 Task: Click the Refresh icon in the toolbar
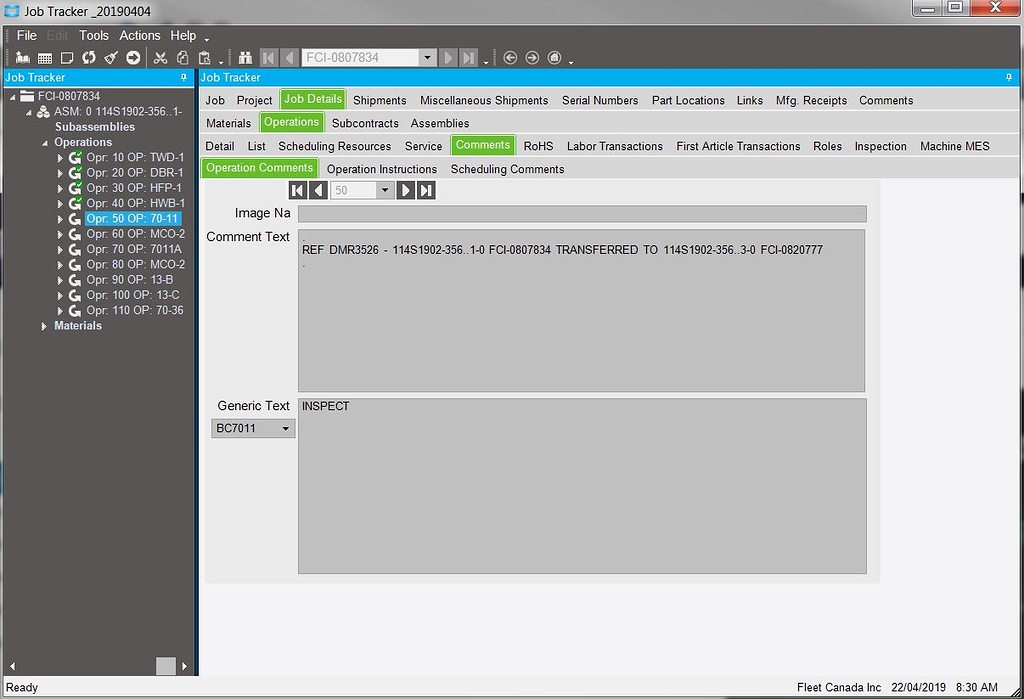pos(89,57)
